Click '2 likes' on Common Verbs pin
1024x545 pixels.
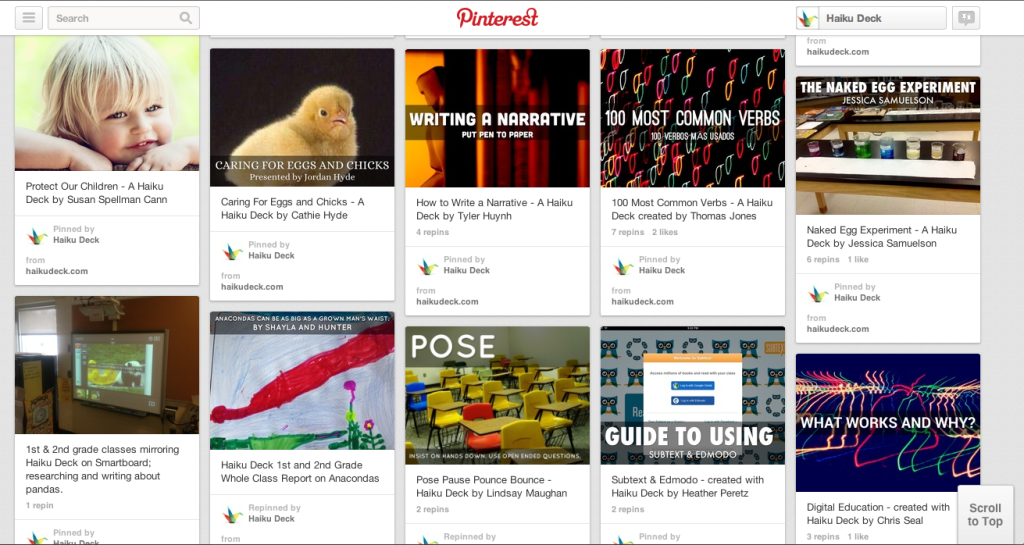(x=665, y=232)
